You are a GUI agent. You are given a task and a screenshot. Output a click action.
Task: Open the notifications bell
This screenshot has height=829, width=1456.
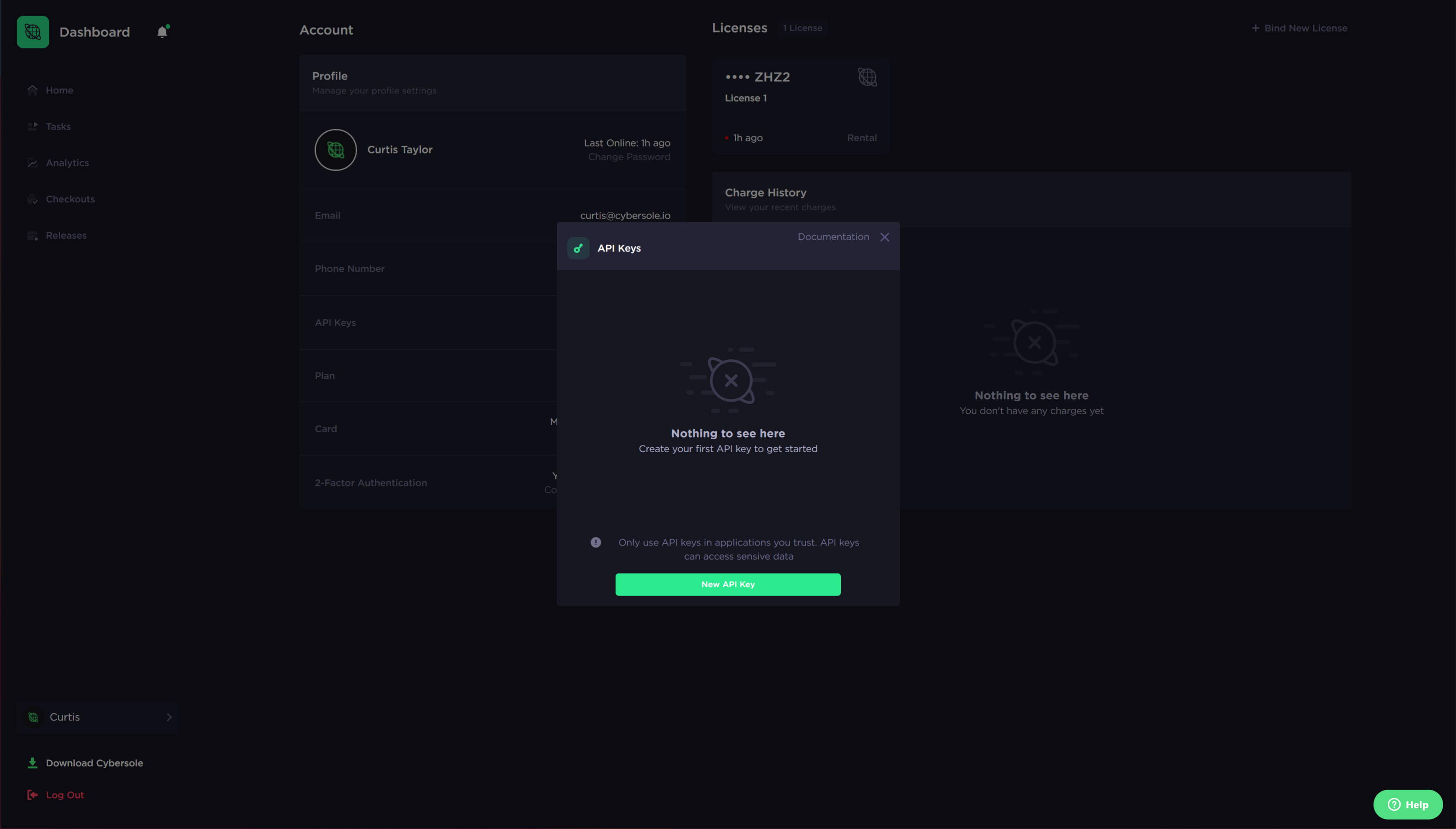(163, 31)
